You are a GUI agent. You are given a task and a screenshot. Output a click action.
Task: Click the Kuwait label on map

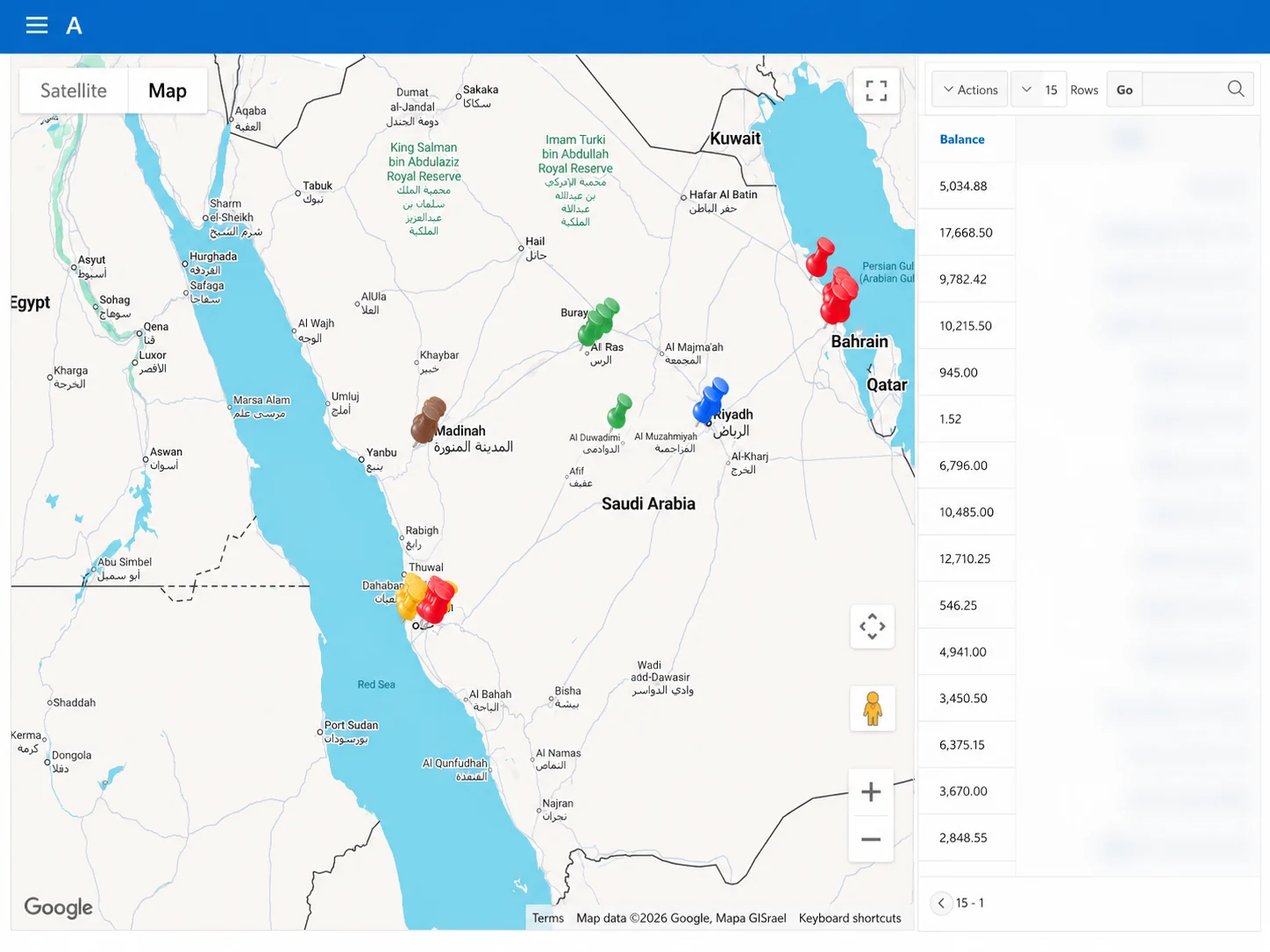[x=735, y=139]
